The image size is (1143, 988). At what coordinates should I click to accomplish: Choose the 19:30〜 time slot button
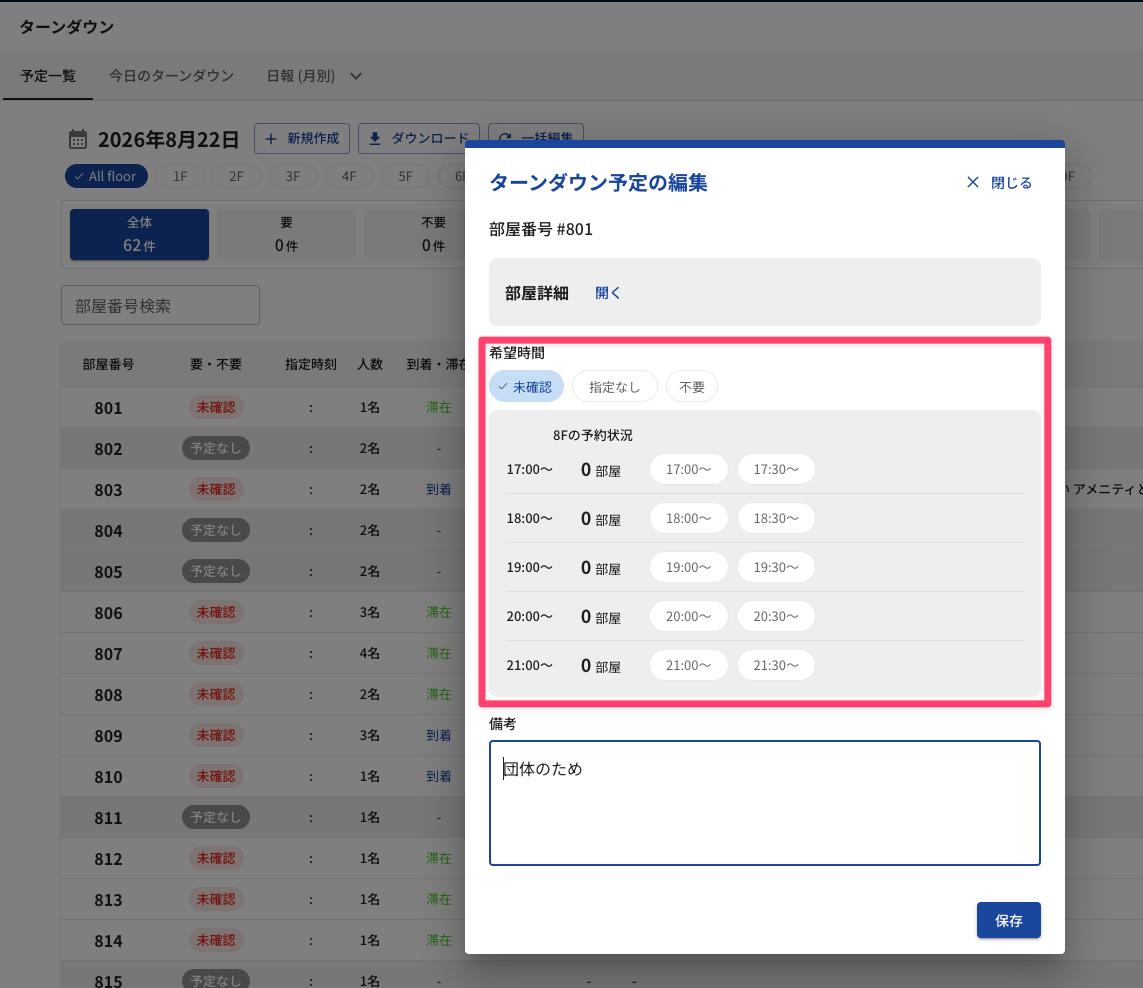click(776, 567)
